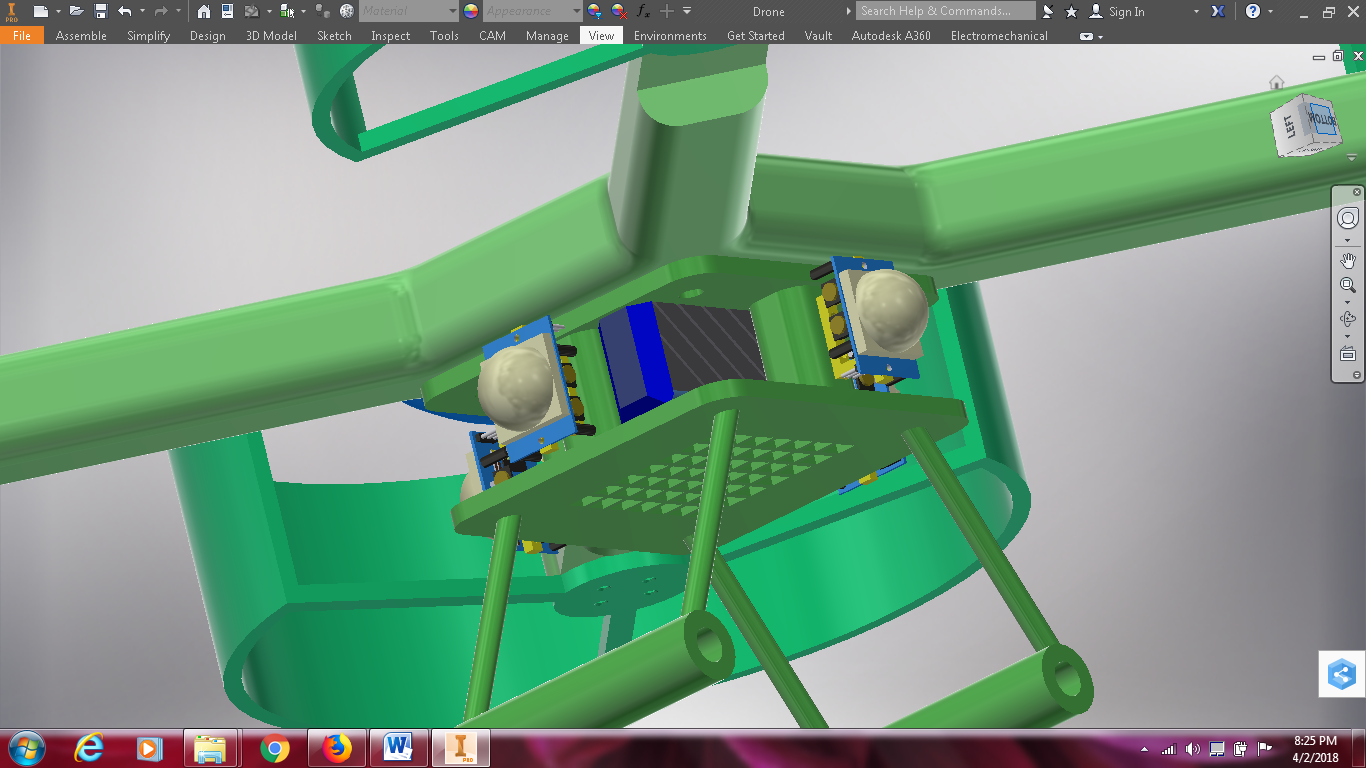The image size is (1366, 768).
Task: Activate the Zoom tool in navigation bar
Action: click(1348, 285)
